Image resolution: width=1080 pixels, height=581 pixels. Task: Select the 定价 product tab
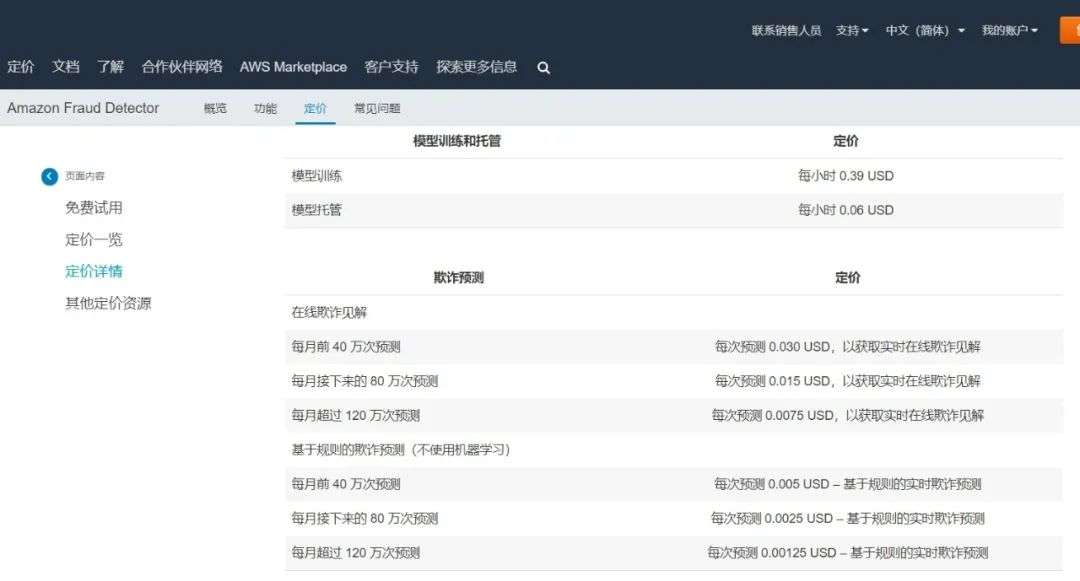coord(315,108)
